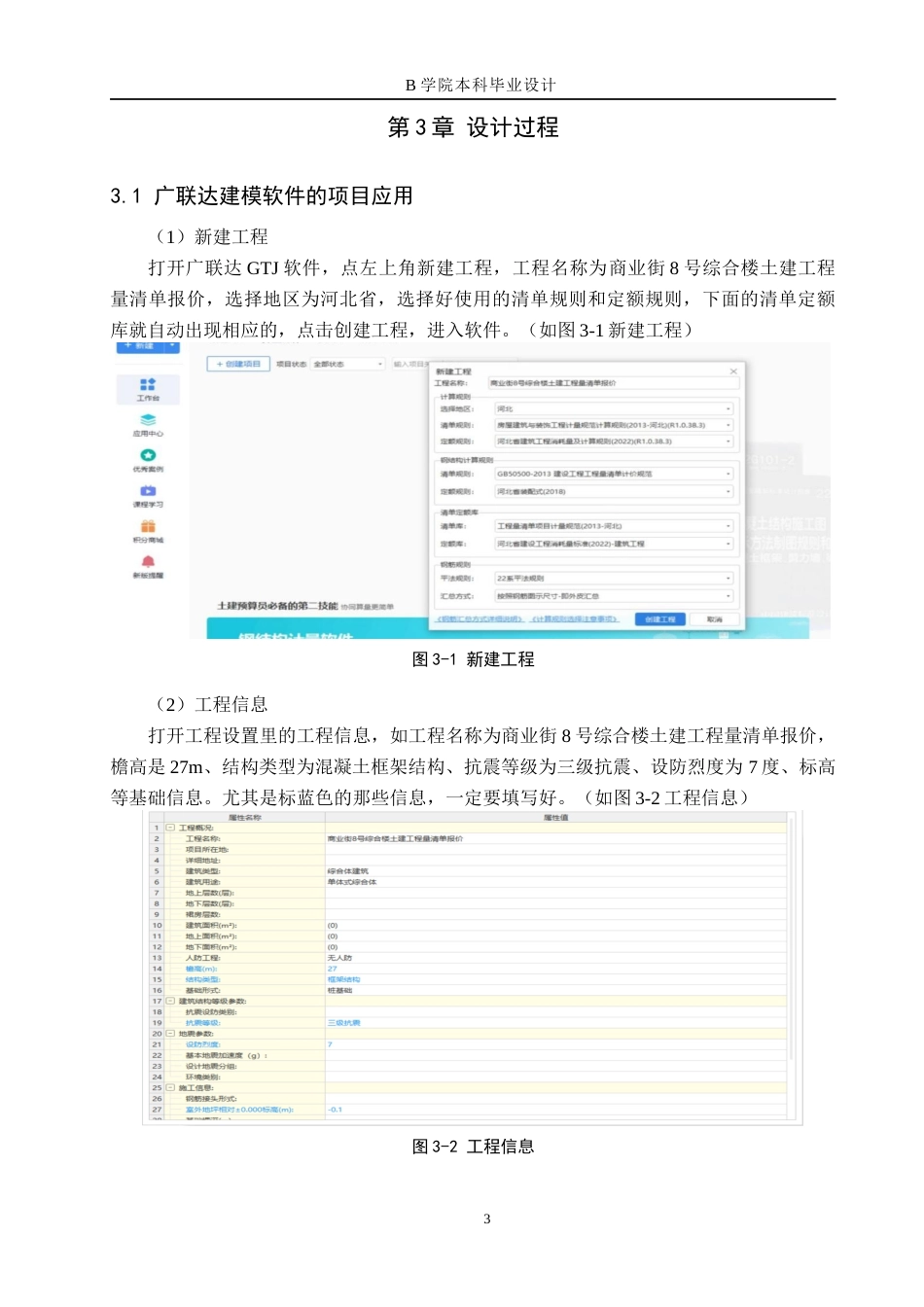Open the 应用中心 app center icon
The image size is (924, 1307).
(x=148, y=424)
